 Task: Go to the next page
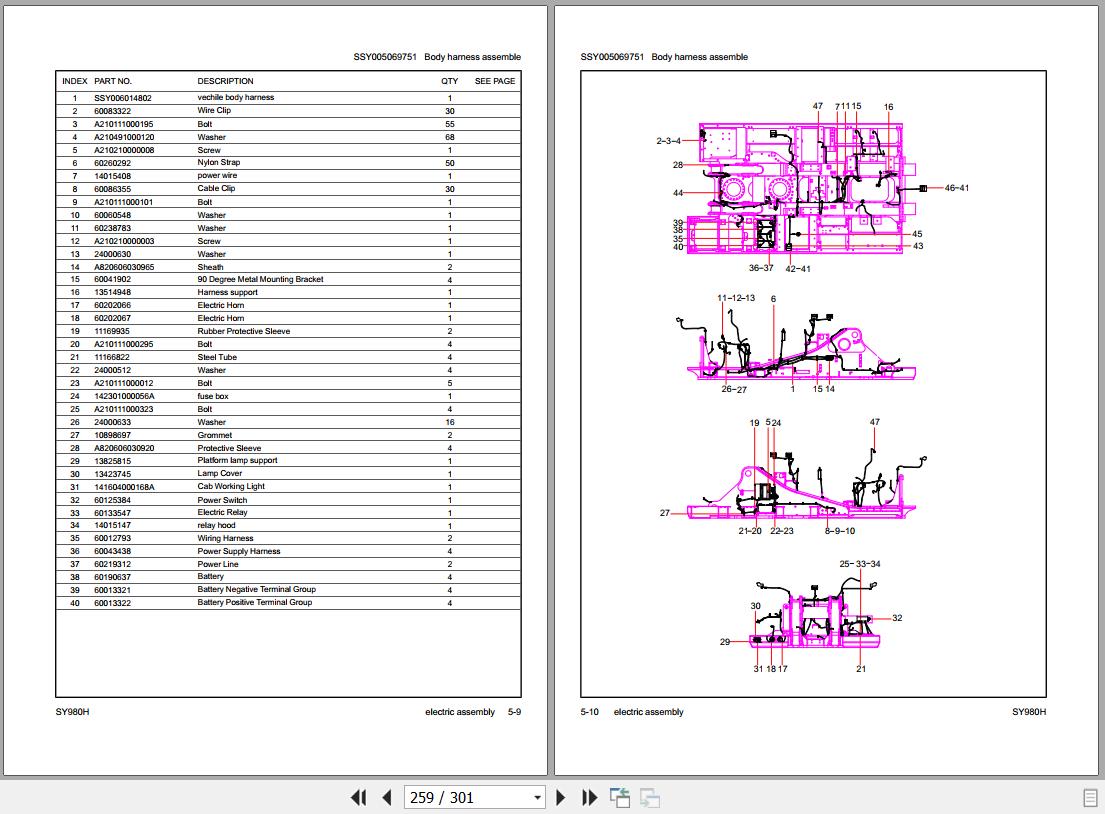pyautogui.click(x=561, y=797)
